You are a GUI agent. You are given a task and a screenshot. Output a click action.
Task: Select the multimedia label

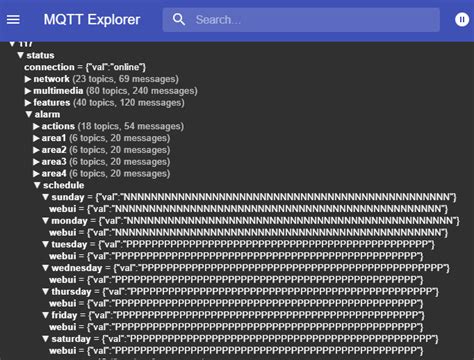tap(58, 91)
